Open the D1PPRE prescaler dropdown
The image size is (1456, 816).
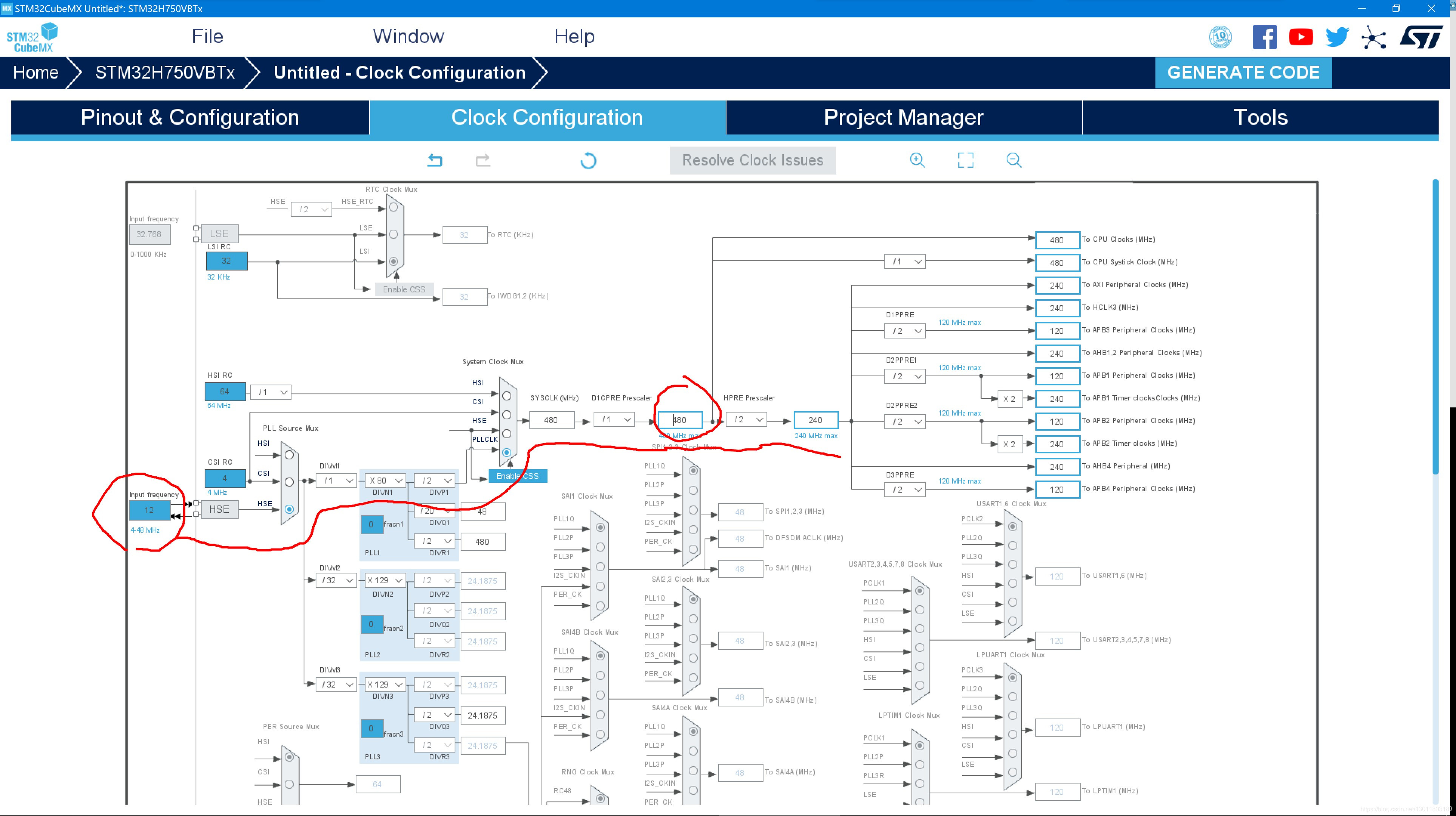(x=905, y=331)
